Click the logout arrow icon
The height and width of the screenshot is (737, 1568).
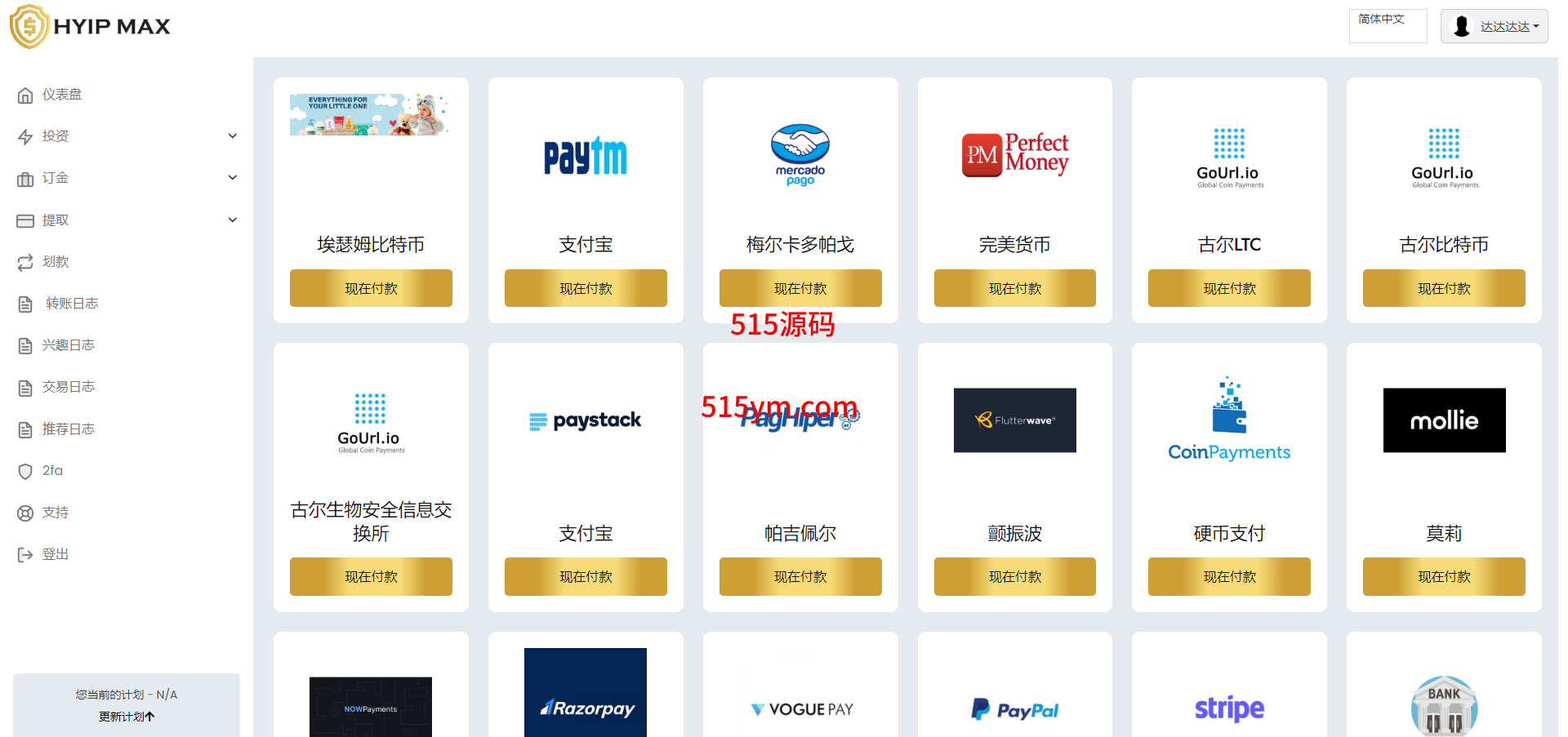tap(25, 555)
